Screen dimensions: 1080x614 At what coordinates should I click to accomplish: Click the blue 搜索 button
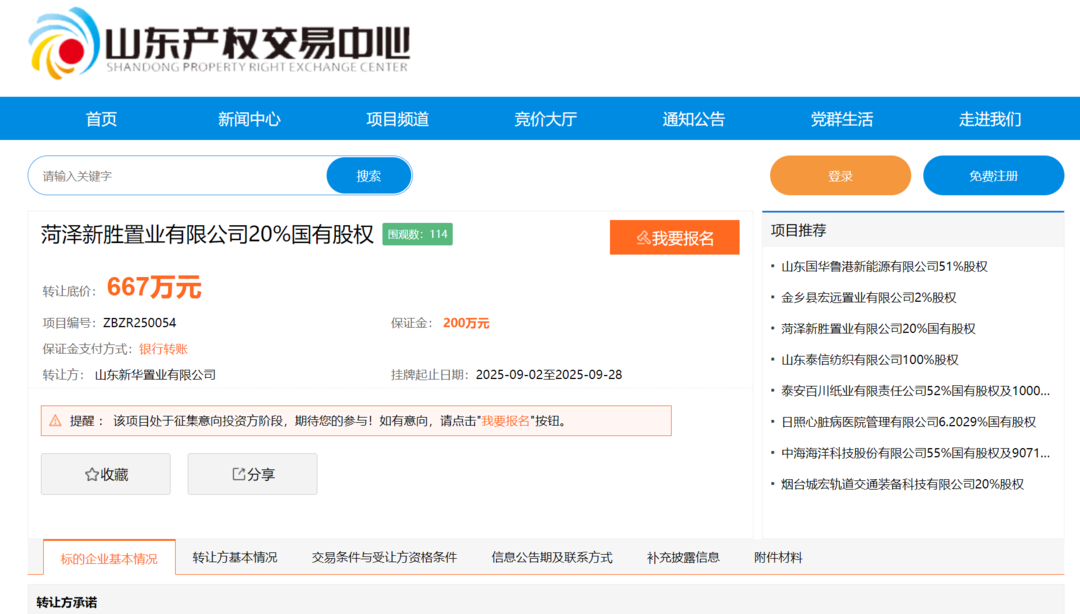[368, 176]
